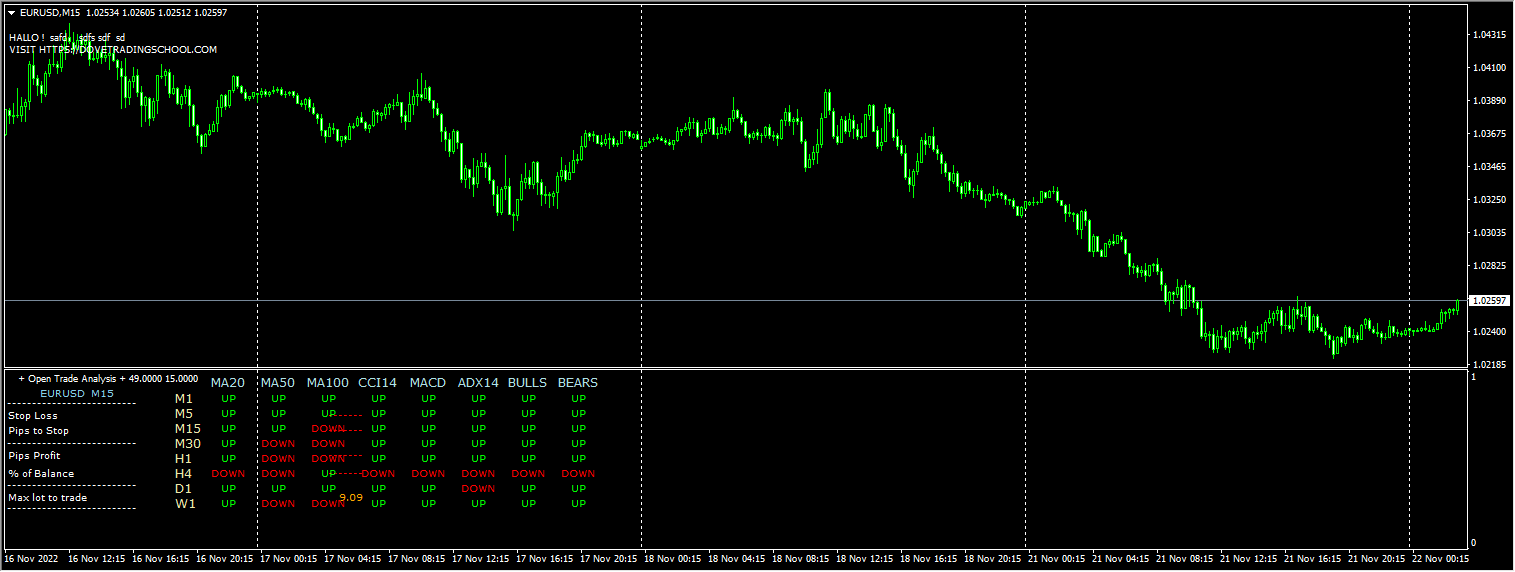Select the H4 timeframe row label
Image resolution: width=1515 pixels, height=572 pixels.
[x=183, y=474]
